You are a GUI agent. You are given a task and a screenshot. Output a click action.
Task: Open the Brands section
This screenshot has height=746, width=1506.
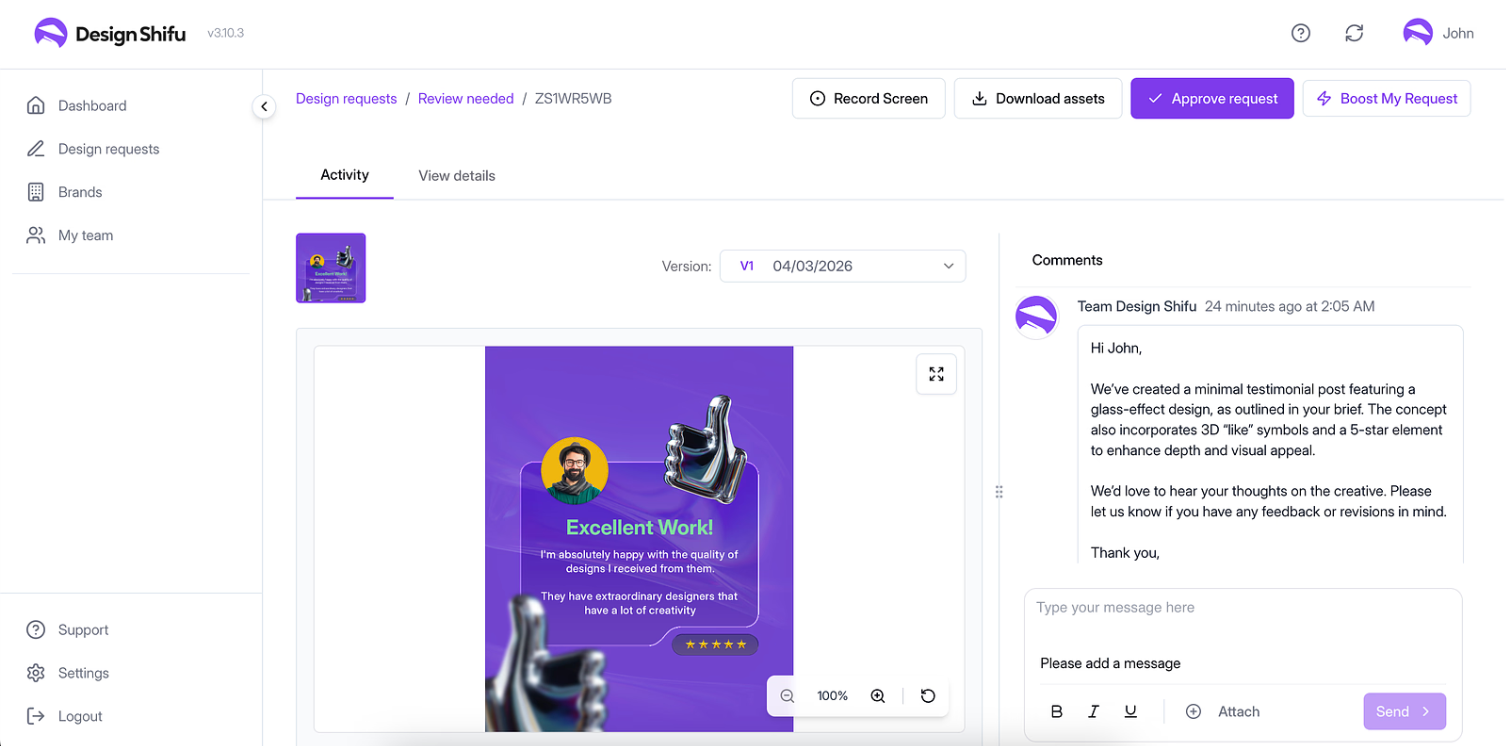click(x=79, y=191)
